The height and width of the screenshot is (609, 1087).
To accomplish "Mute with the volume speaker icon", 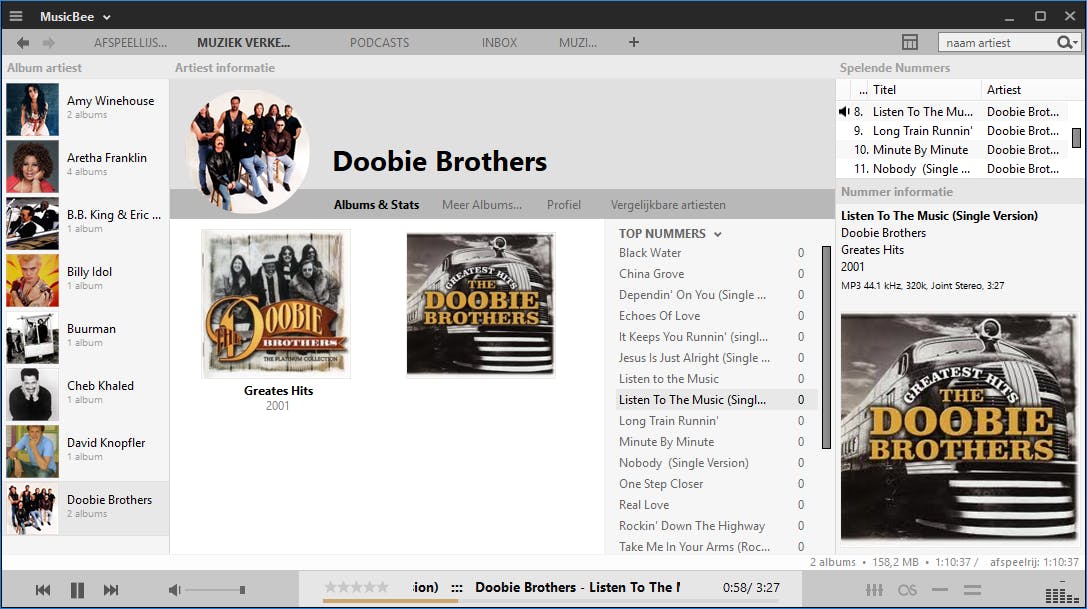I will click(x=174, y=590).
